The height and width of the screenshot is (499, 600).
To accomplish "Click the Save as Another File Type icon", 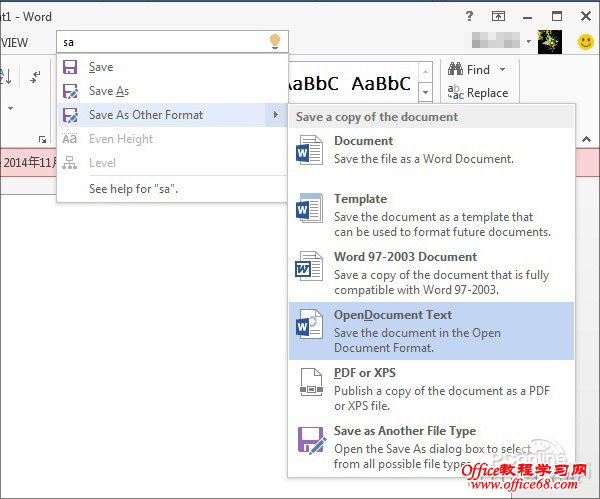I will (x=312, y=440).
